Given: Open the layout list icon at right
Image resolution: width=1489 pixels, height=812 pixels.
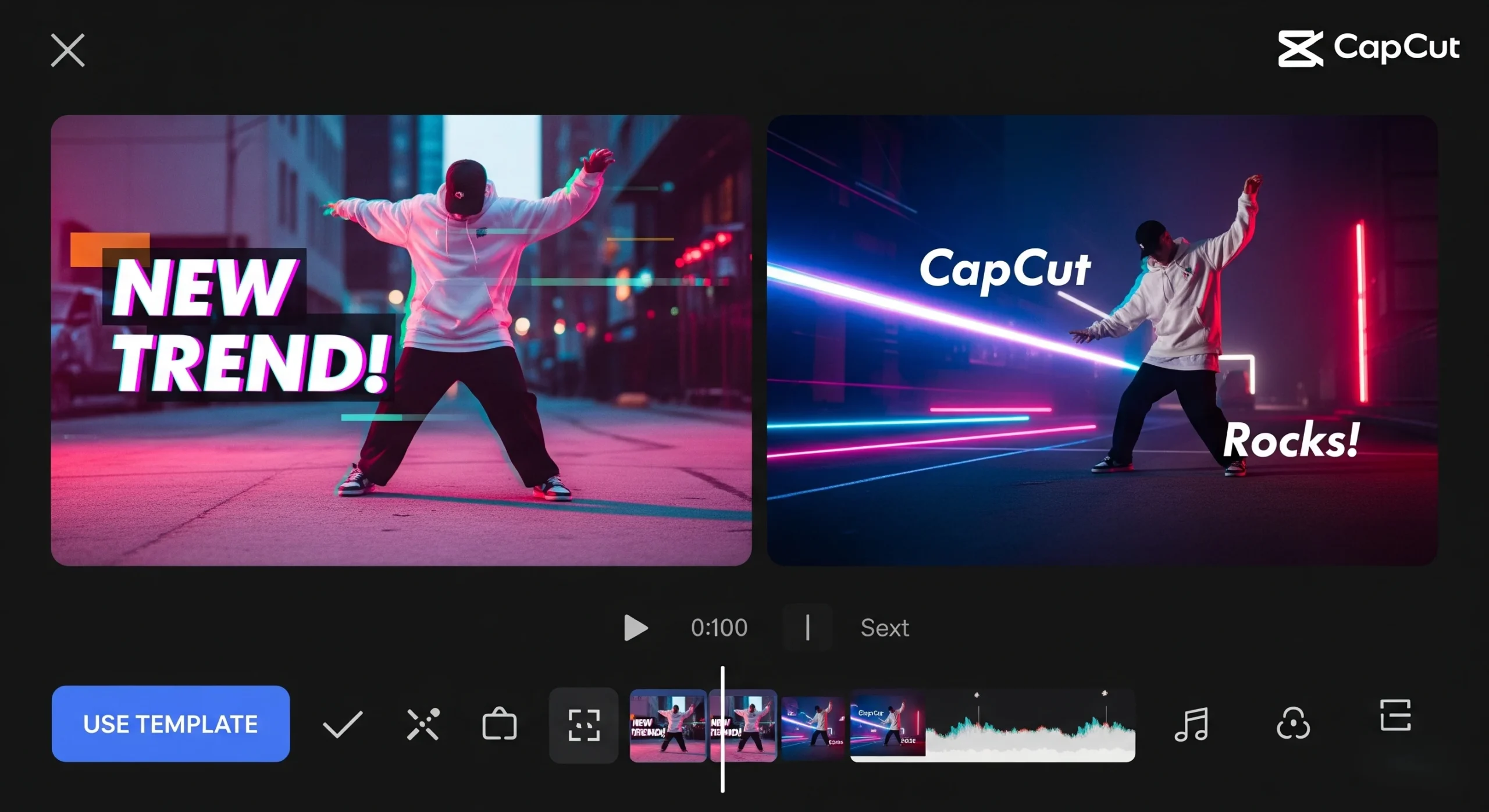Looking at the screenshot, I should [1395, 715].
